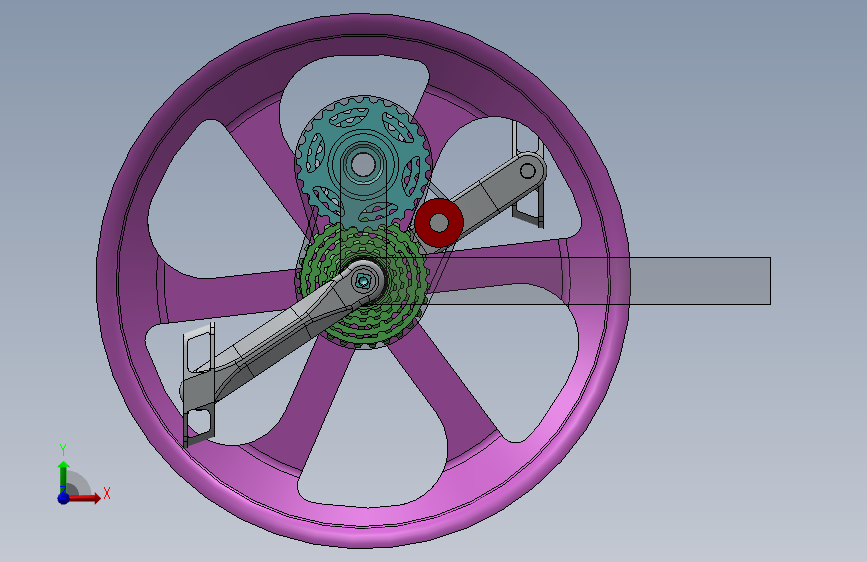The height and width of the screenshot is (562, 867).
Task: Click the blue Z axis ball of the triad
Action: pos(64,498)
